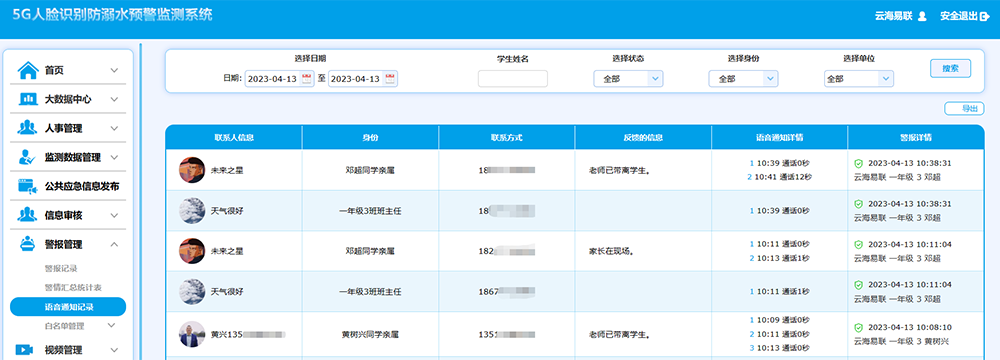Click the avatar of 未来之星 in first row
The width and height of the screenshot is (1000, 360).
(x=192, y=170)
